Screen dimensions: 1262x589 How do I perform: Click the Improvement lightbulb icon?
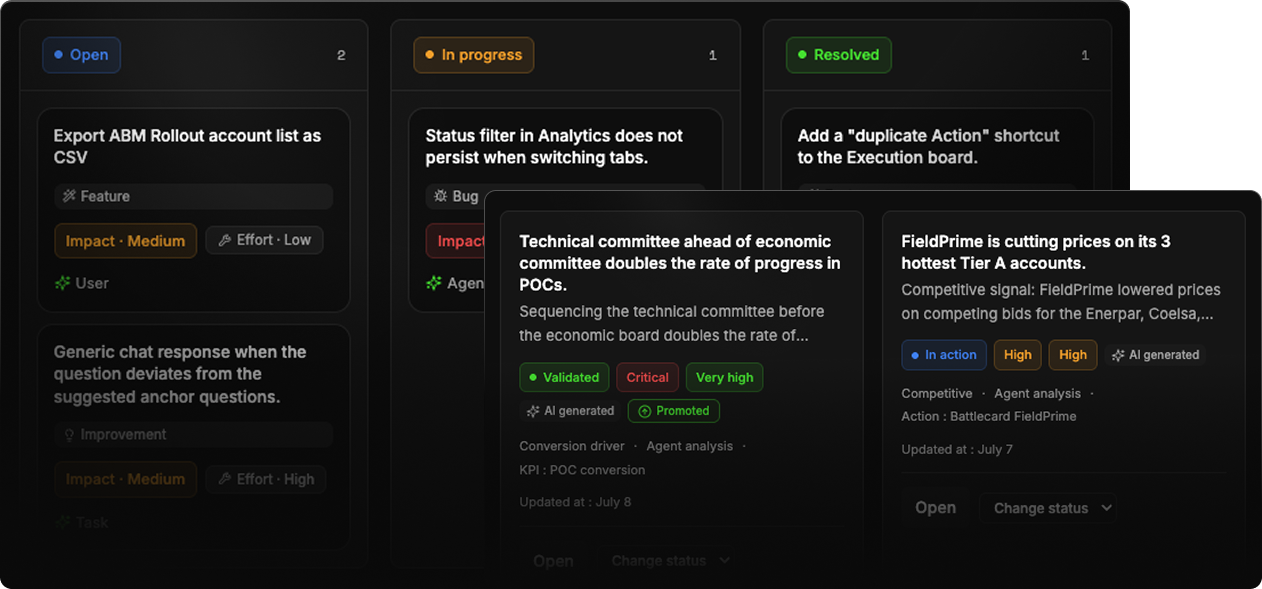(x=70, y=435)
